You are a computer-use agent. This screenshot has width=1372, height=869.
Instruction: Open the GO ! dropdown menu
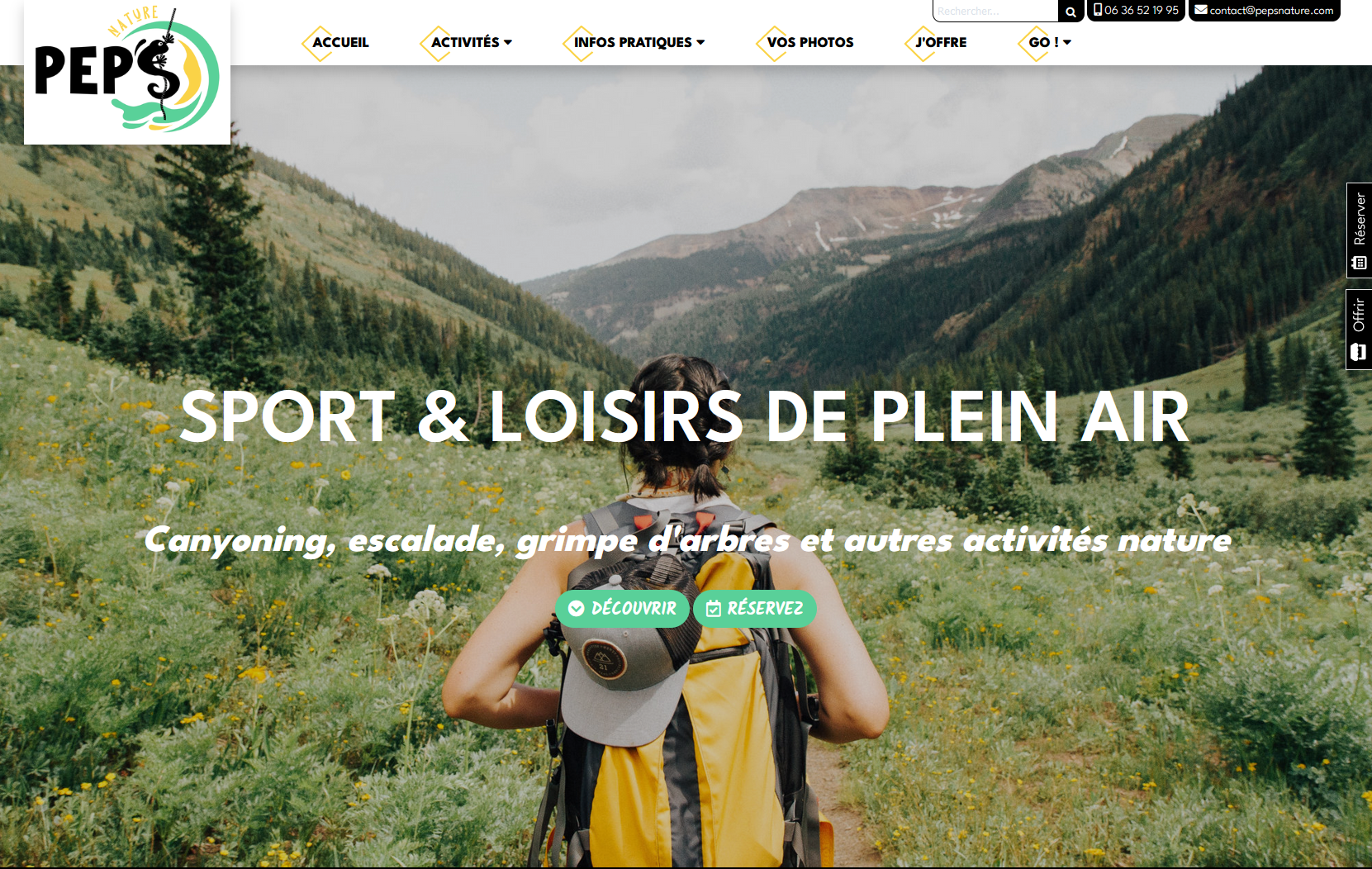point(1049,42)
